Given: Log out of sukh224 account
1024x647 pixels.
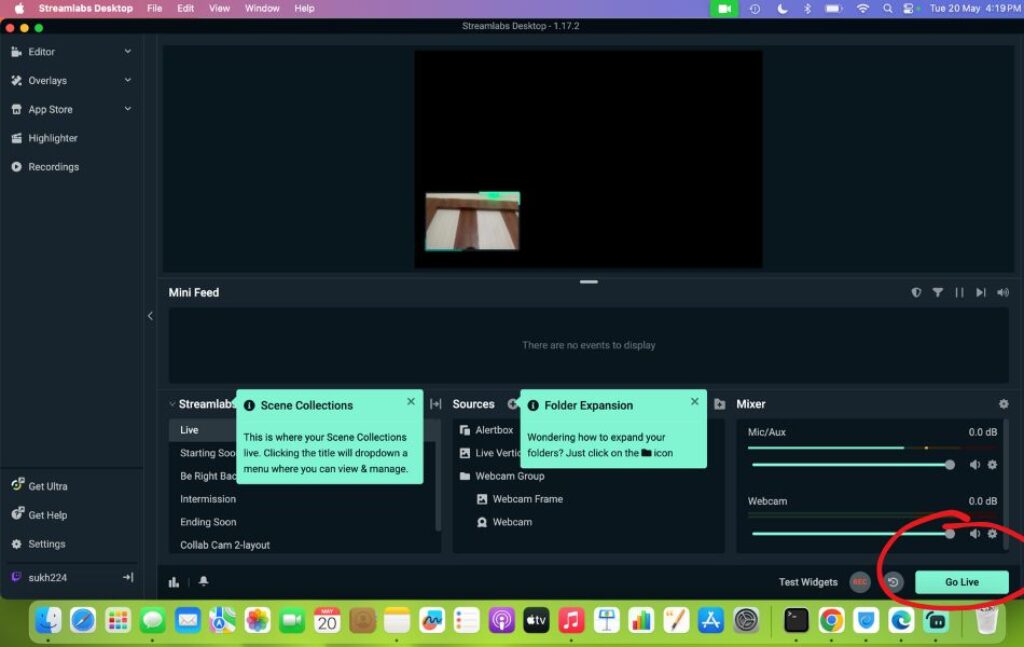Looking at the screenshot, I should tap(128, 577).
